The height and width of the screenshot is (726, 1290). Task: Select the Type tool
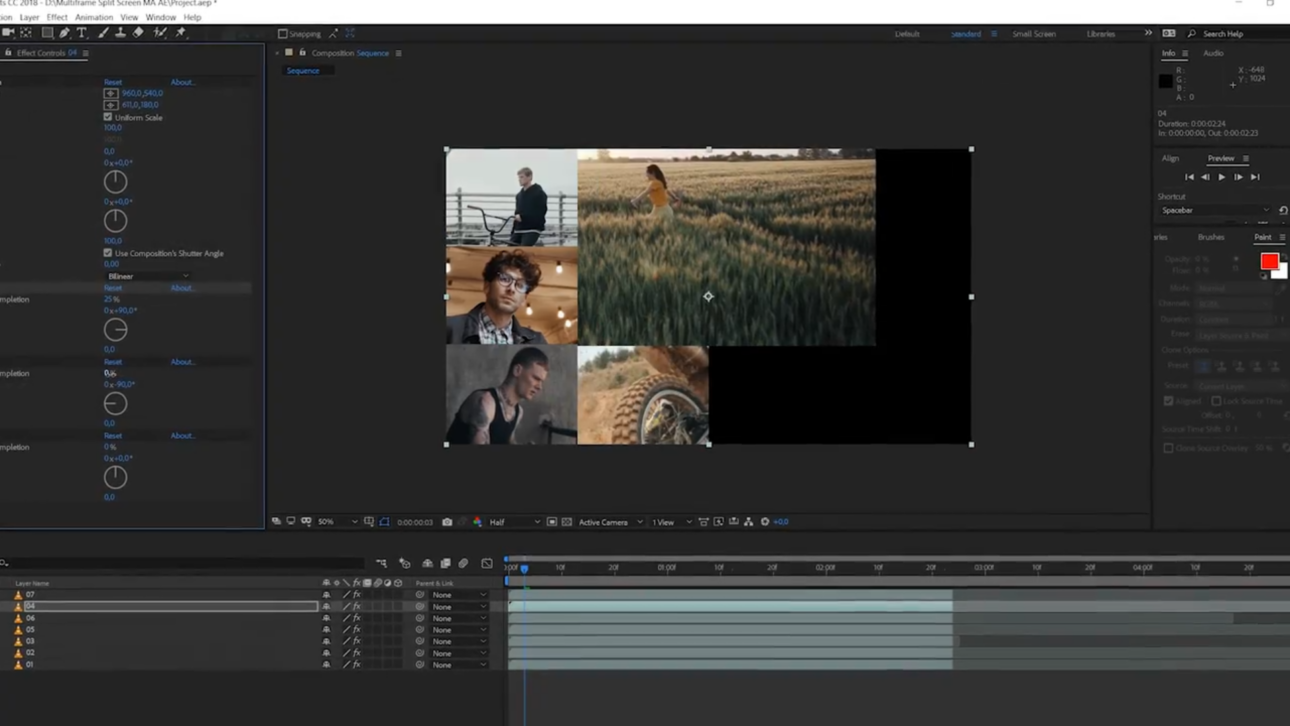pos(81,33)
